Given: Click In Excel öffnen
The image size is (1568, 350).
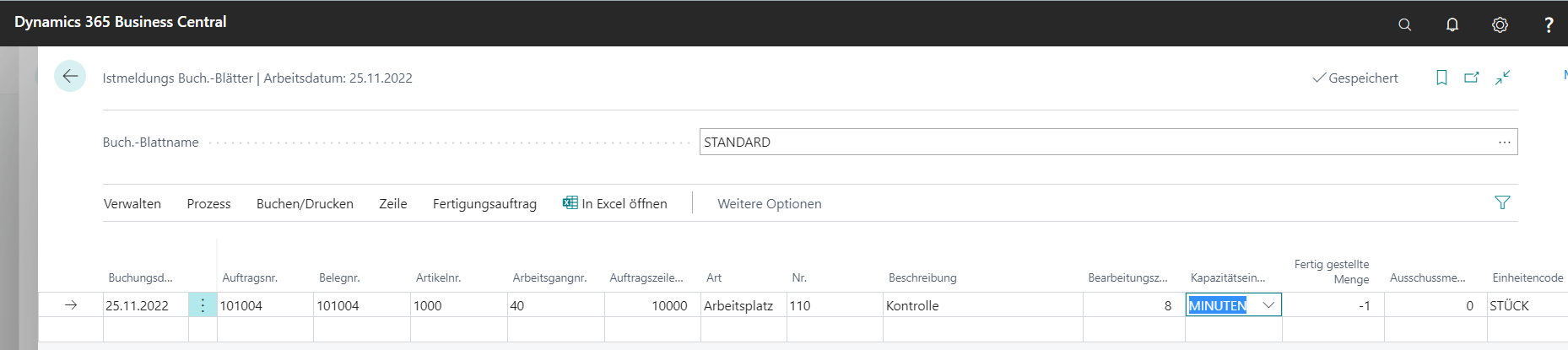Looking at the screenshot, I should point(615,203).
